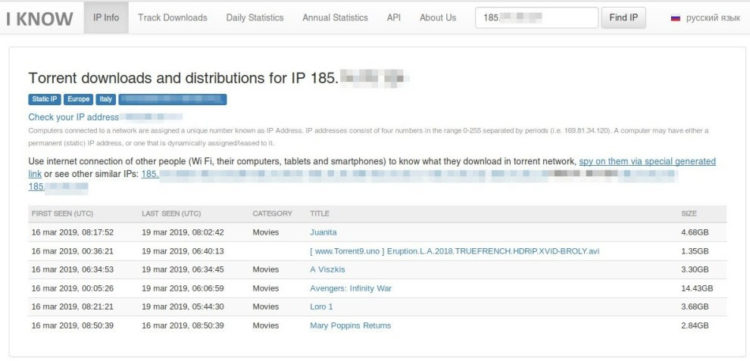
Task: Sort by LAST SEEN (UTC) column header
Action: click(x=171, y=213)
